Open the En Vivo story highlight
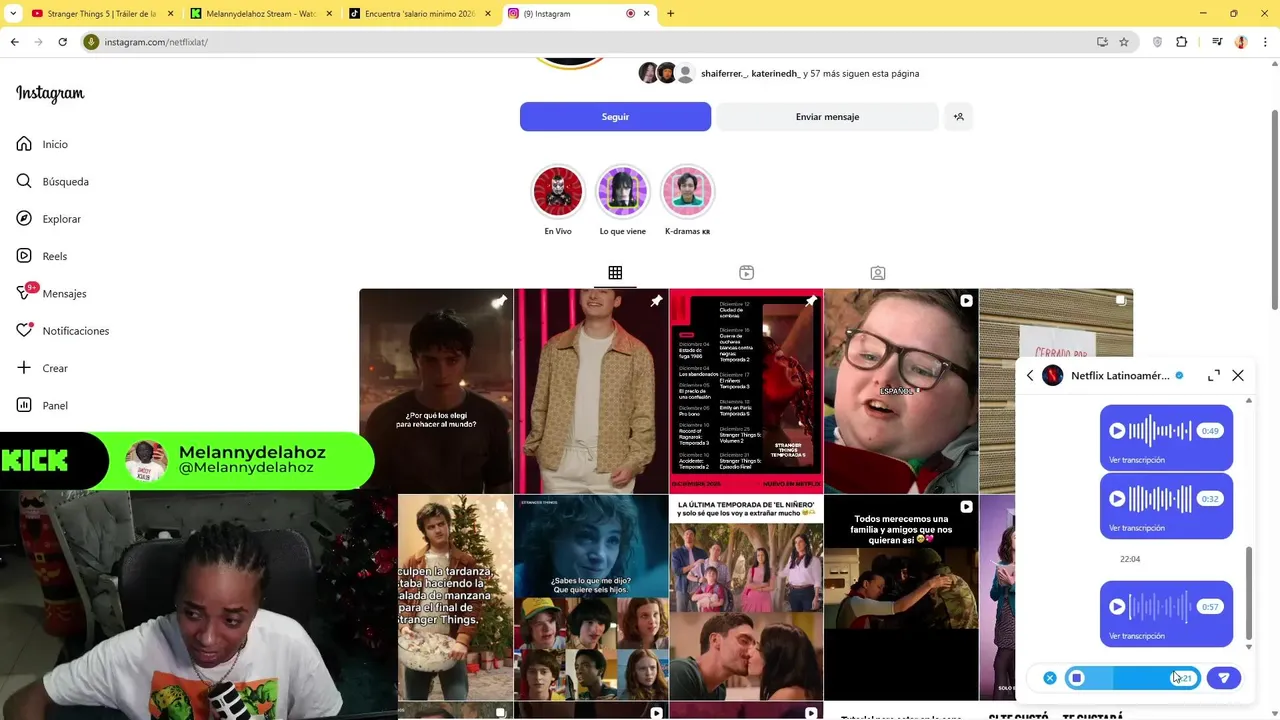The width and height of the screenshot is (1280, 720). point(558,191)
